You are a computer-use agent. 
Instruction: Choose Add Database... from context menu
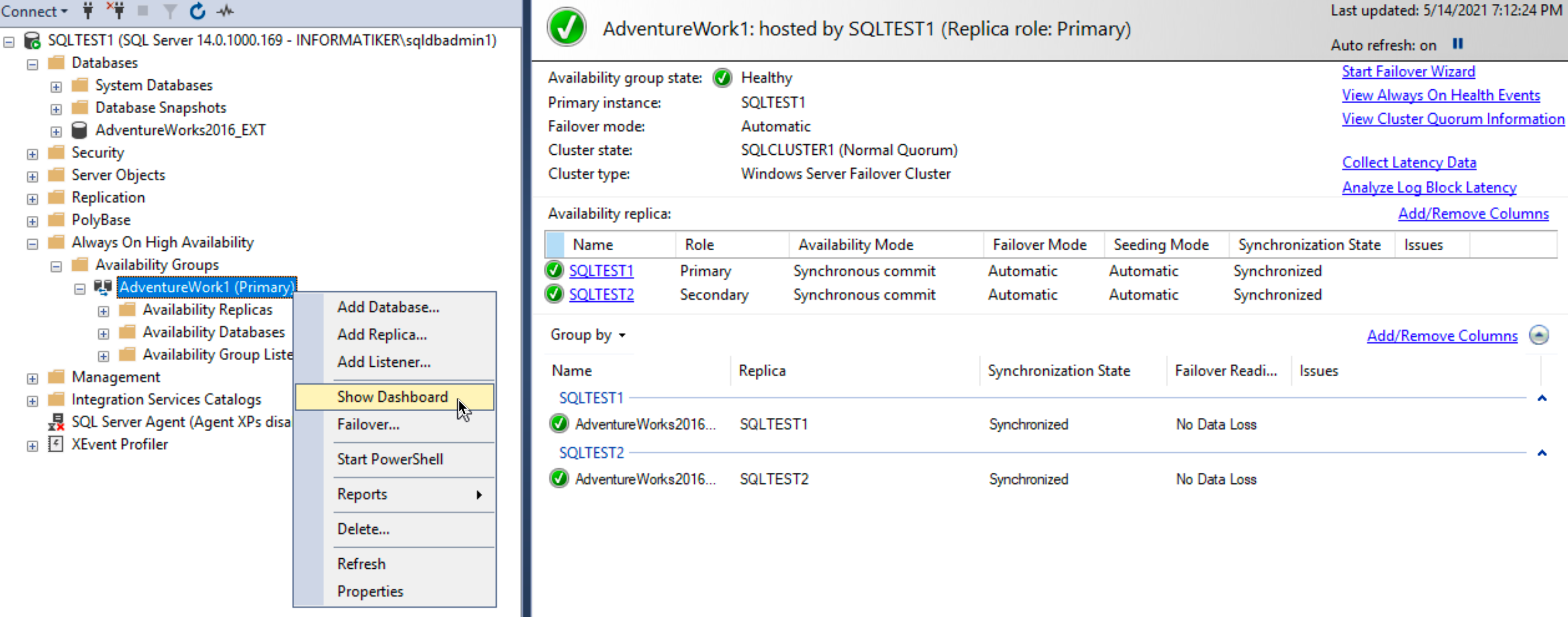click(x=394, y=307)
